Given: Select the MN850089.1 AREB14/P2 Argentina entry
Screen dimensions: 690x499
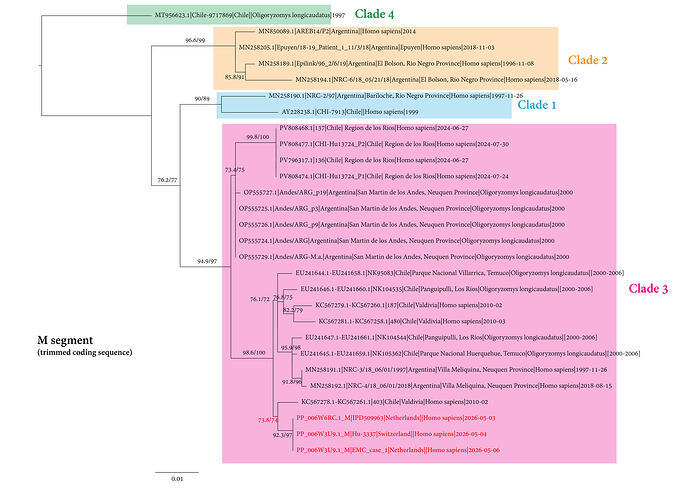Looking at the screenshot, I should coord(337,31).
